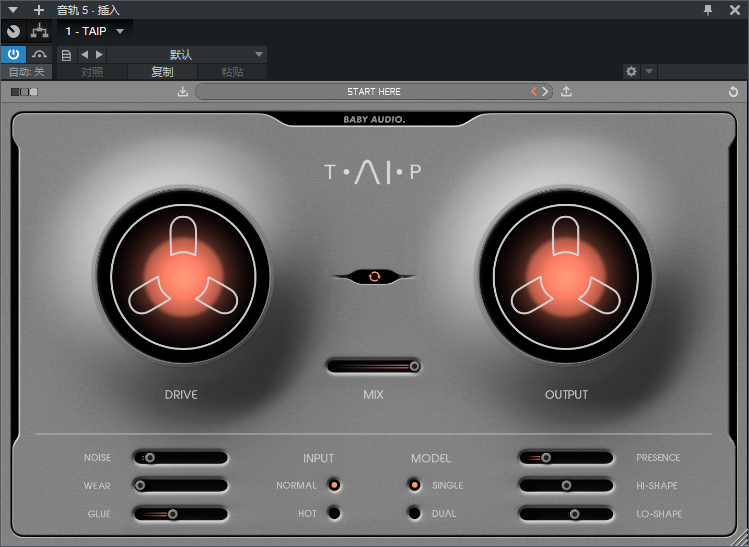The width and height of the screenshot is (749, 547).
Task: Reset plugin with the circular arrow icon
Action: 733,92
